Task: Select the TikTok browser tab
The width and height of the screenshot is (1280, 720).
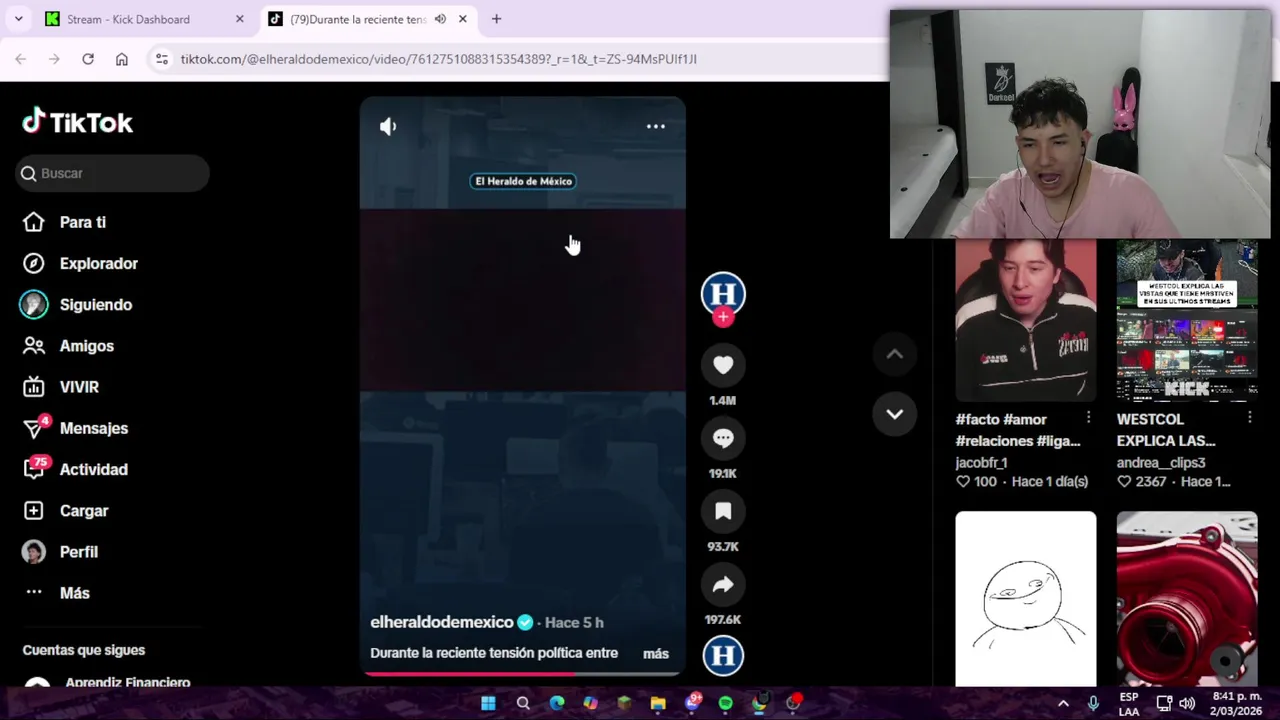Action: coord(358,19)
